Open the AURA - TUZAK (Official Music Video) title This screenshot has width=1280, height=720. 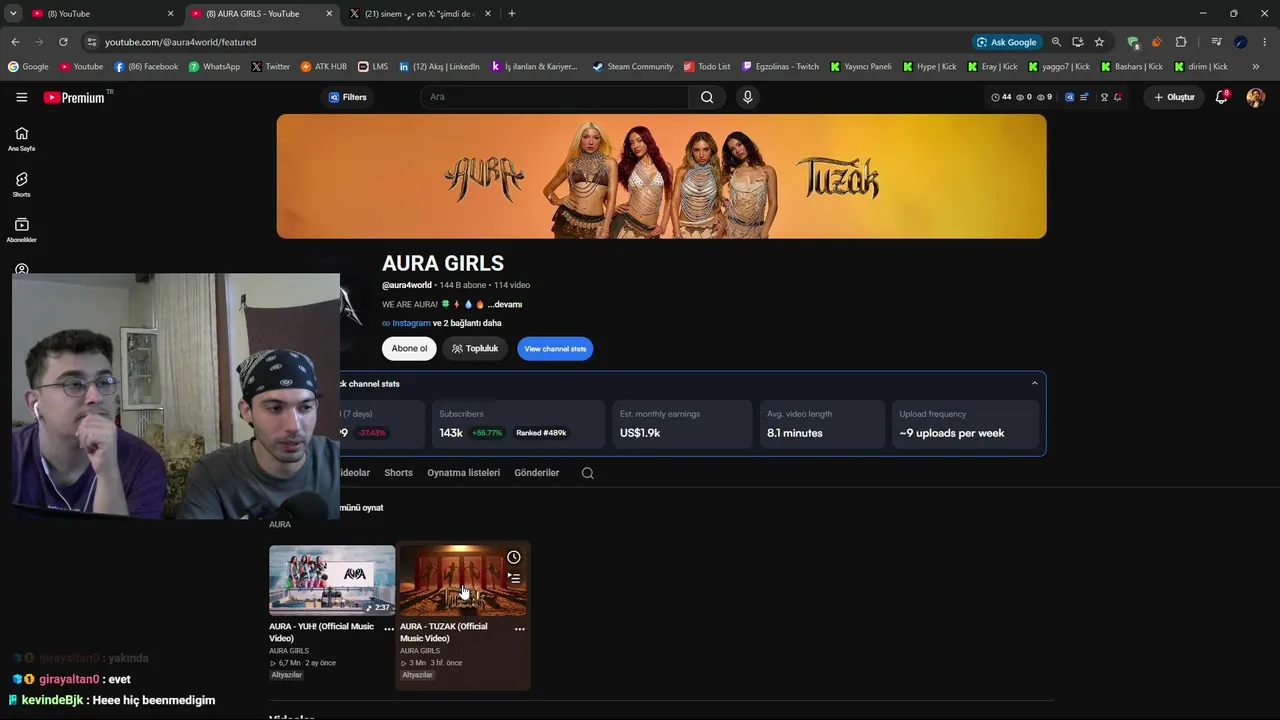tap(444, 632)
